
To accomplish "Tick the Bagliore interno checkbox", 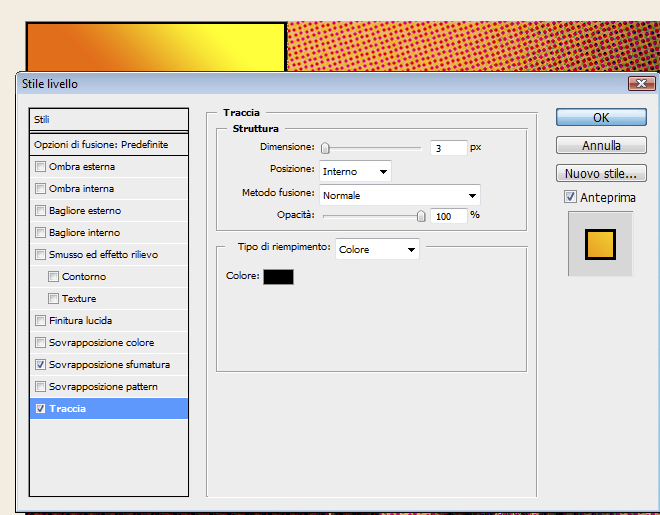I will click(40, 233).
